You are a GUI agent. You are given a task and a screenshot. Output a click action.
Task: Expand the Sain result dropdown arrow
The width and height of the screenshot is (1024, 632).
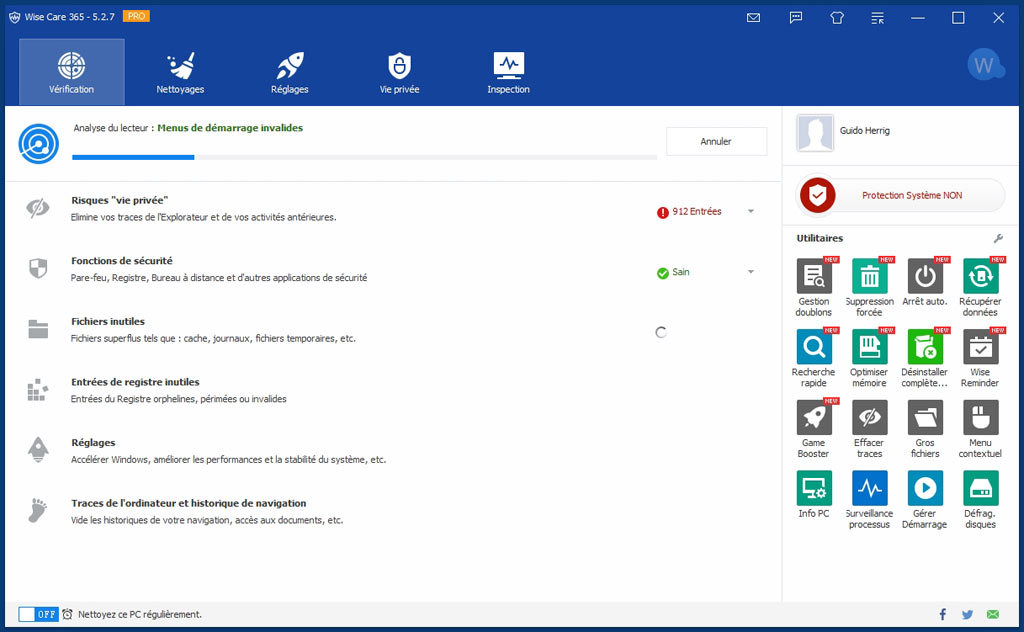(x=751, y=272)
